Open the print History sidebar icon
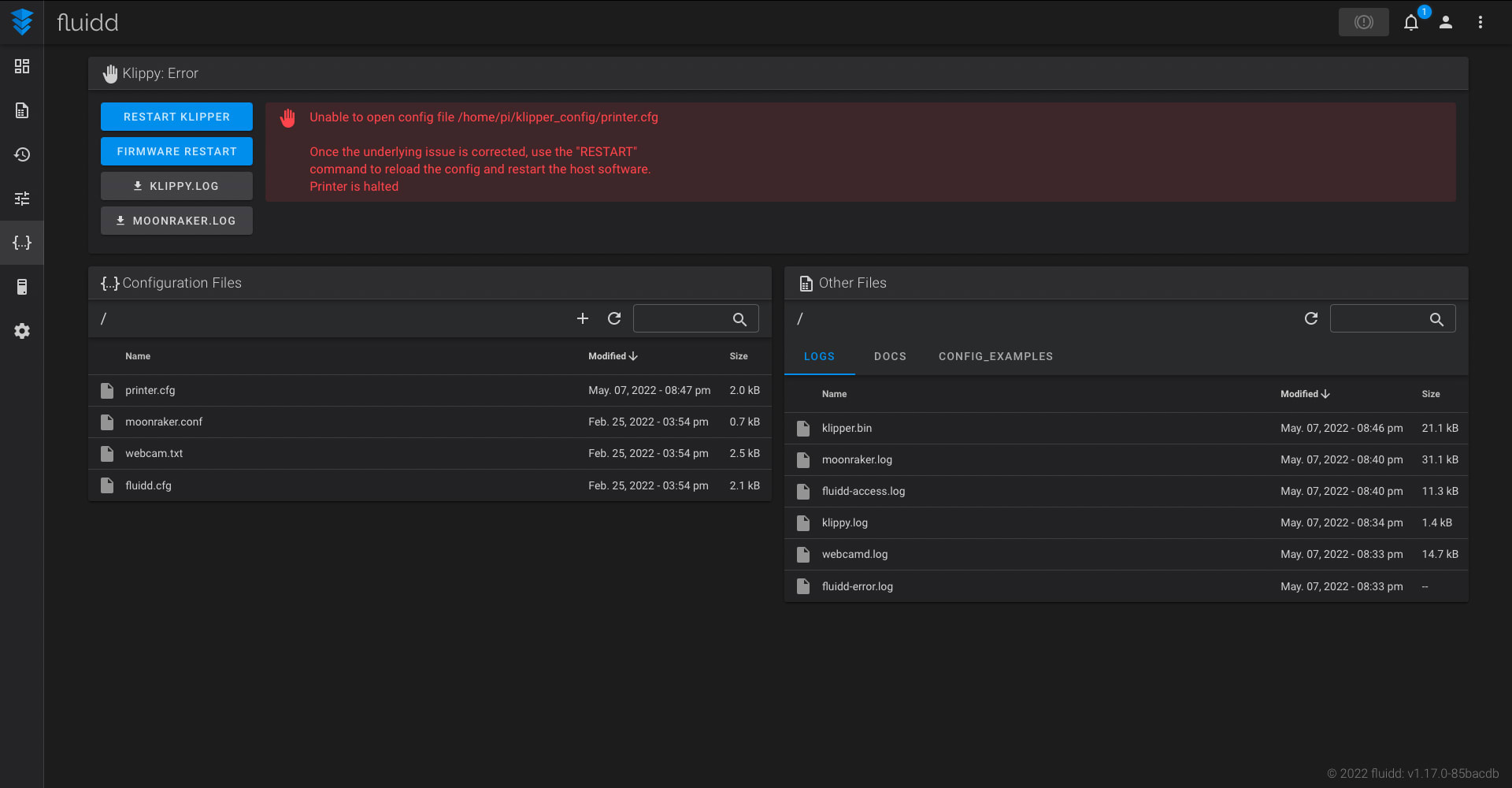 coord(22,154)
